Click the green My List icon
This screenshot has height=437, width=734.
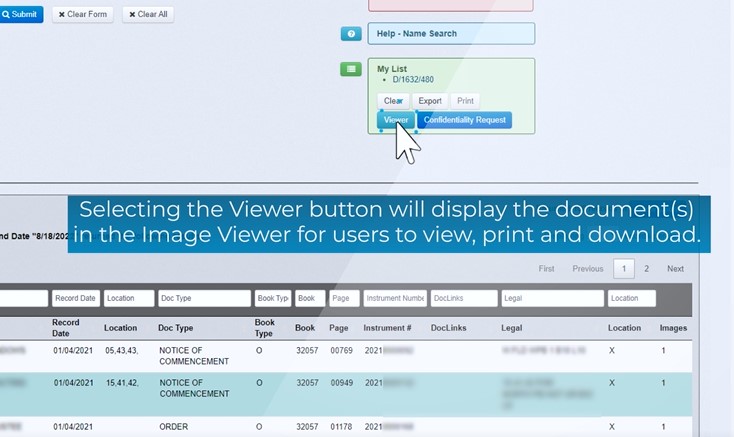[351, 69]
